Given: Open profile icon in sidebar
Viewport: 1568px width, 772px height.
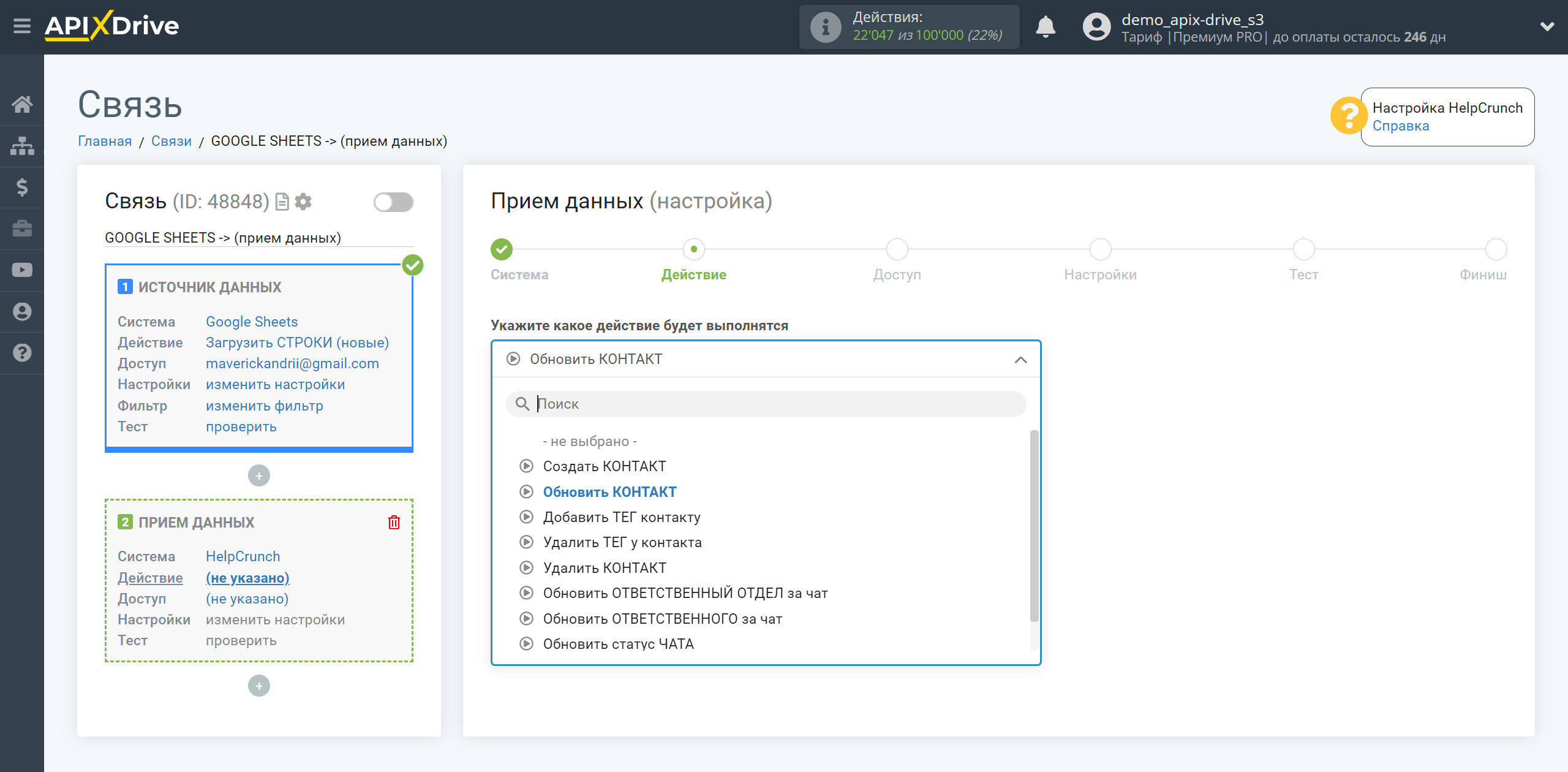Looking at the screenshot, I should click(22, 311).
